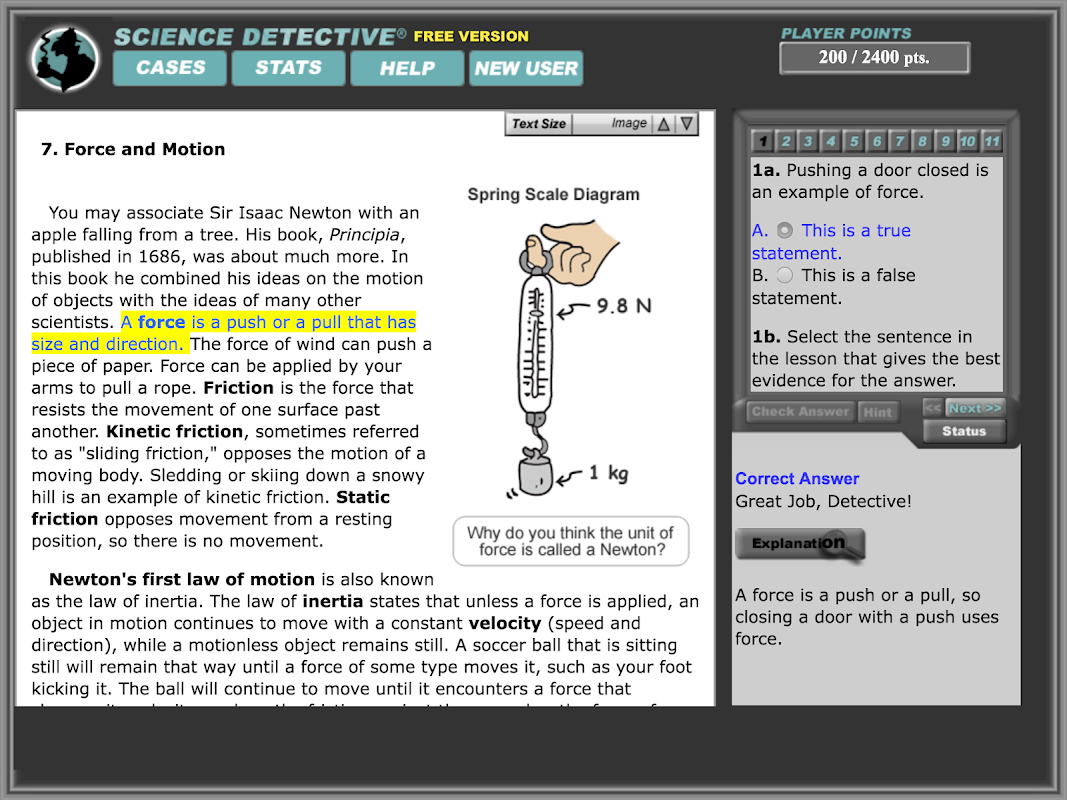Open the Help menu

(407, 68)
